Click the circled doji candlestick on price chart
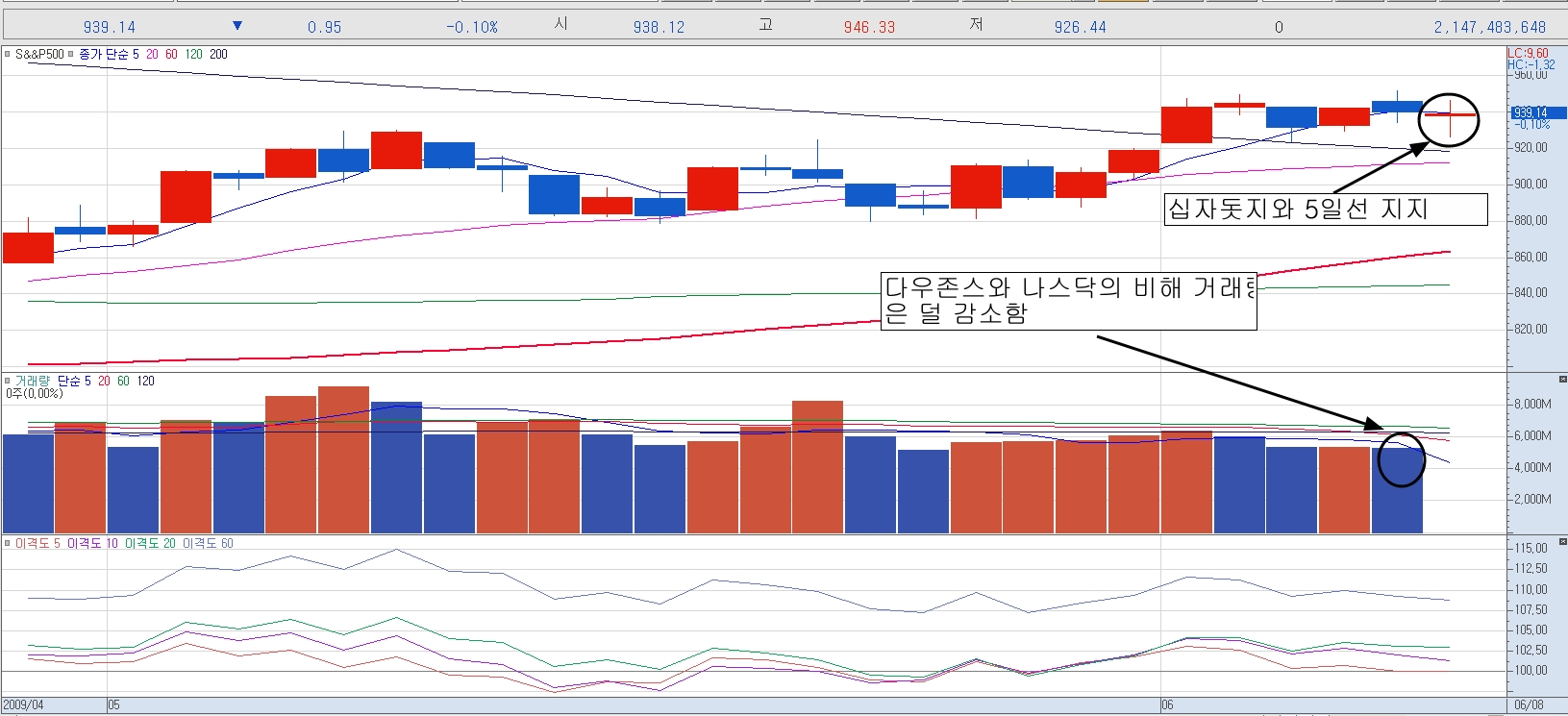1568x716 pixels. (1450, 117)
